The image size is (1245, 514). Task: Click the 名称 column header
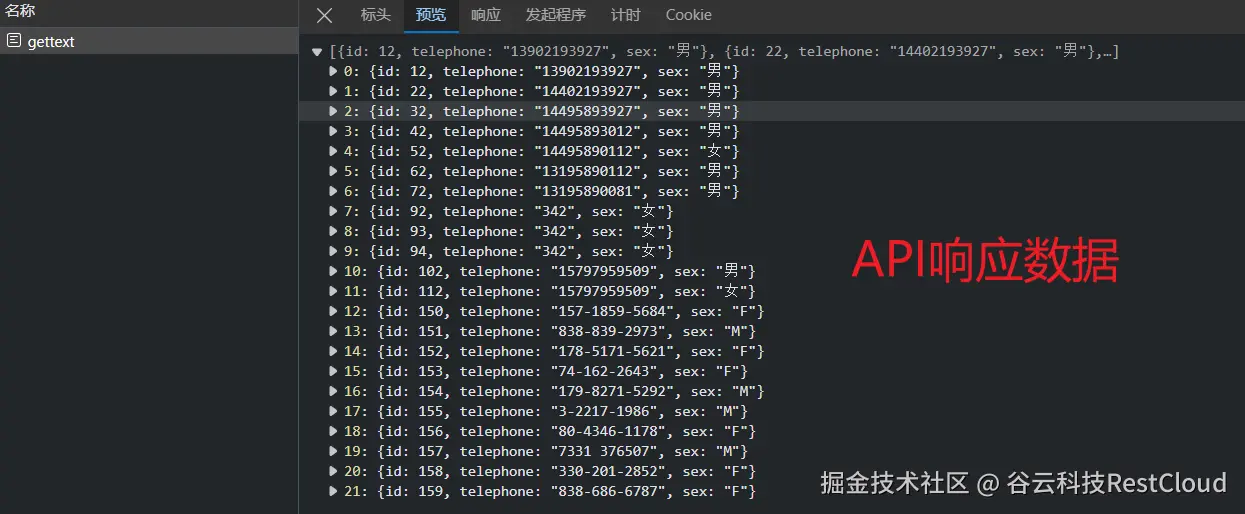tap(20, 11)
